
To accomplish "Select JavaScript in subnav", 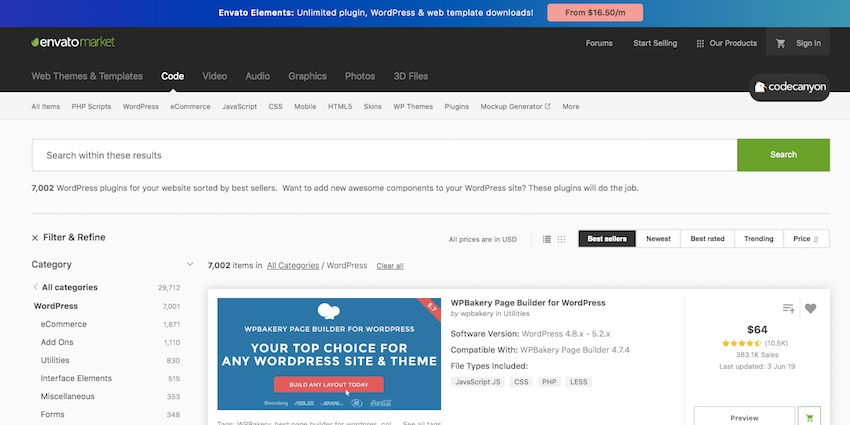I will tap(239, 107).
